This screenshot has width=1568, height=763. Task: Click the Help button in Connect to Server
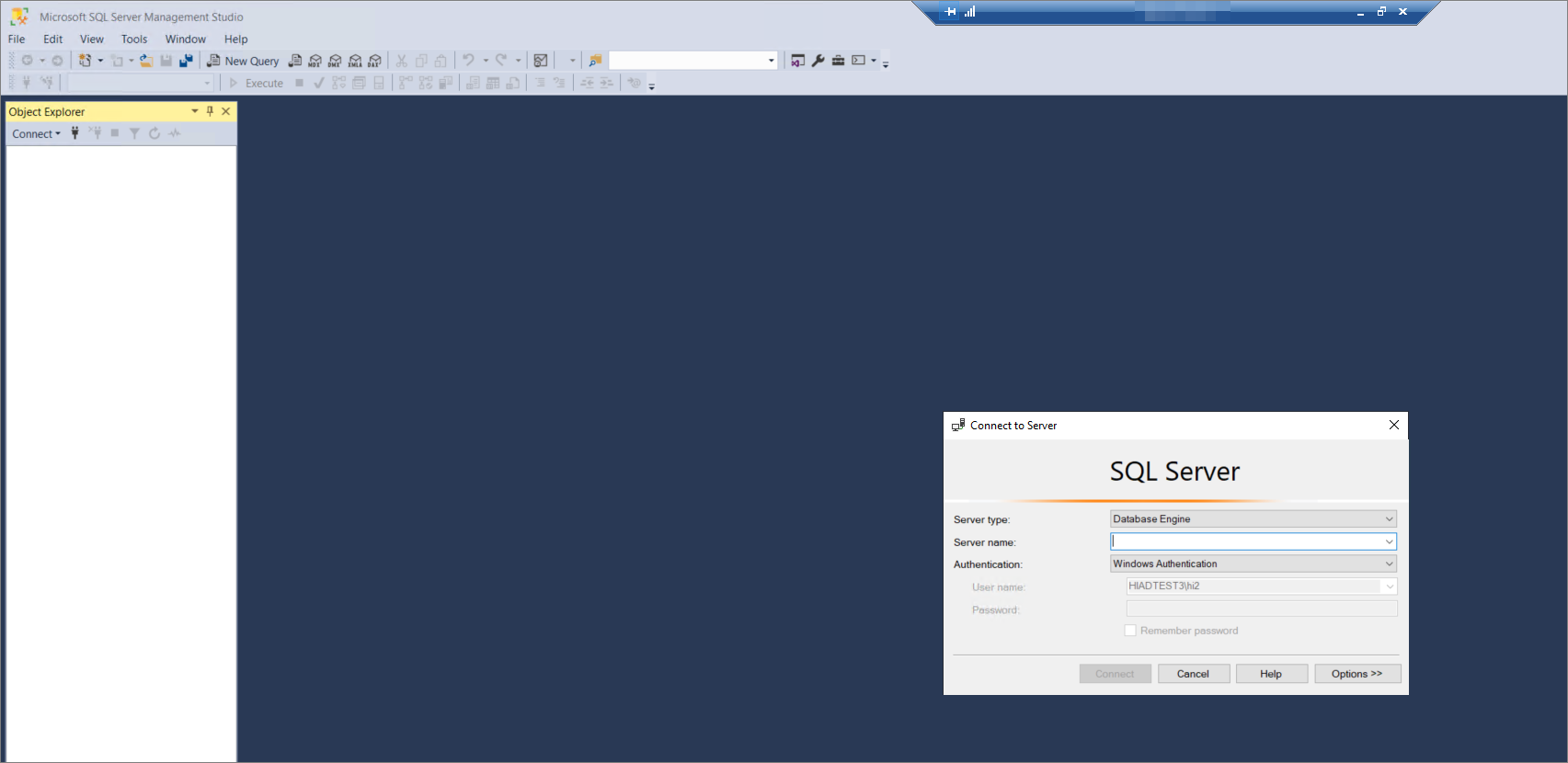coord(1271,674)
